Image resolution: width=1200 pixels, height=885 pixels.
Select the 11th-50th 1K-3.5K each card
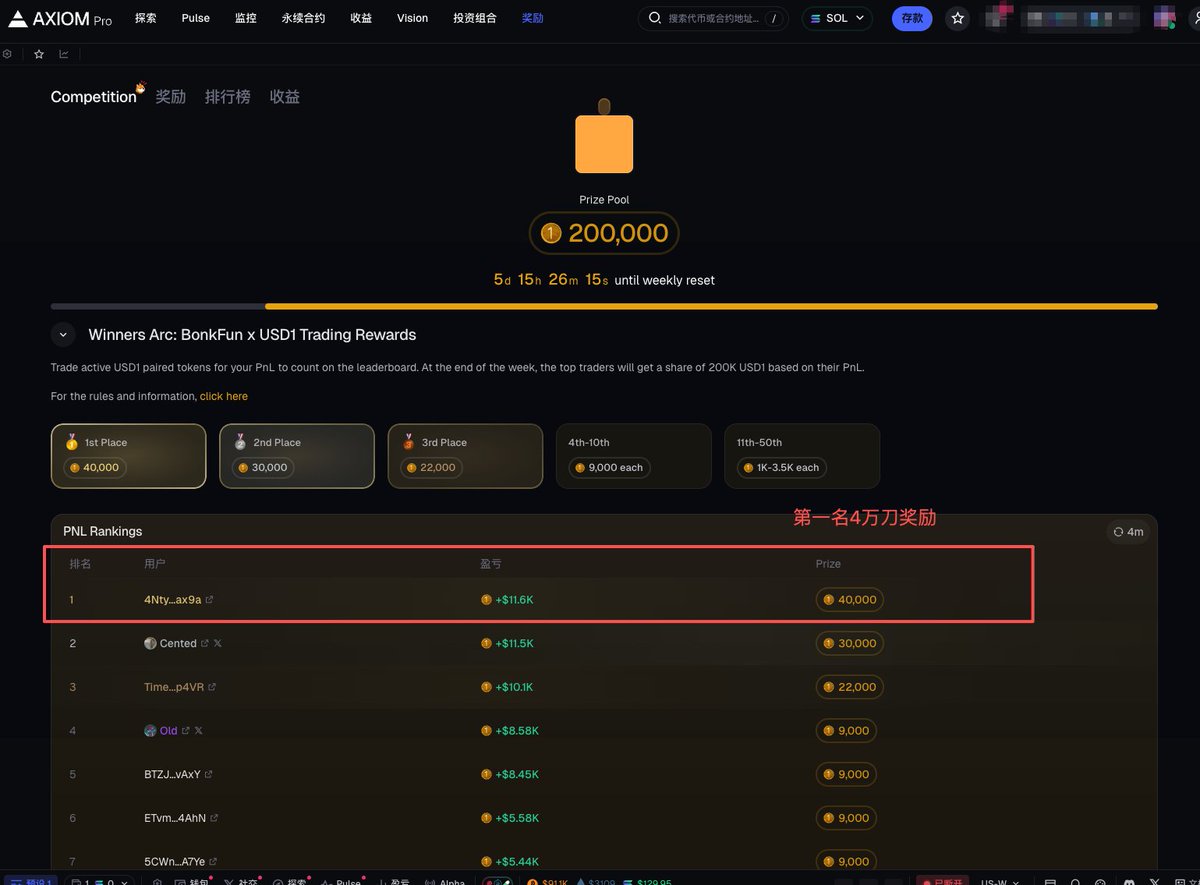coord(802,456)
